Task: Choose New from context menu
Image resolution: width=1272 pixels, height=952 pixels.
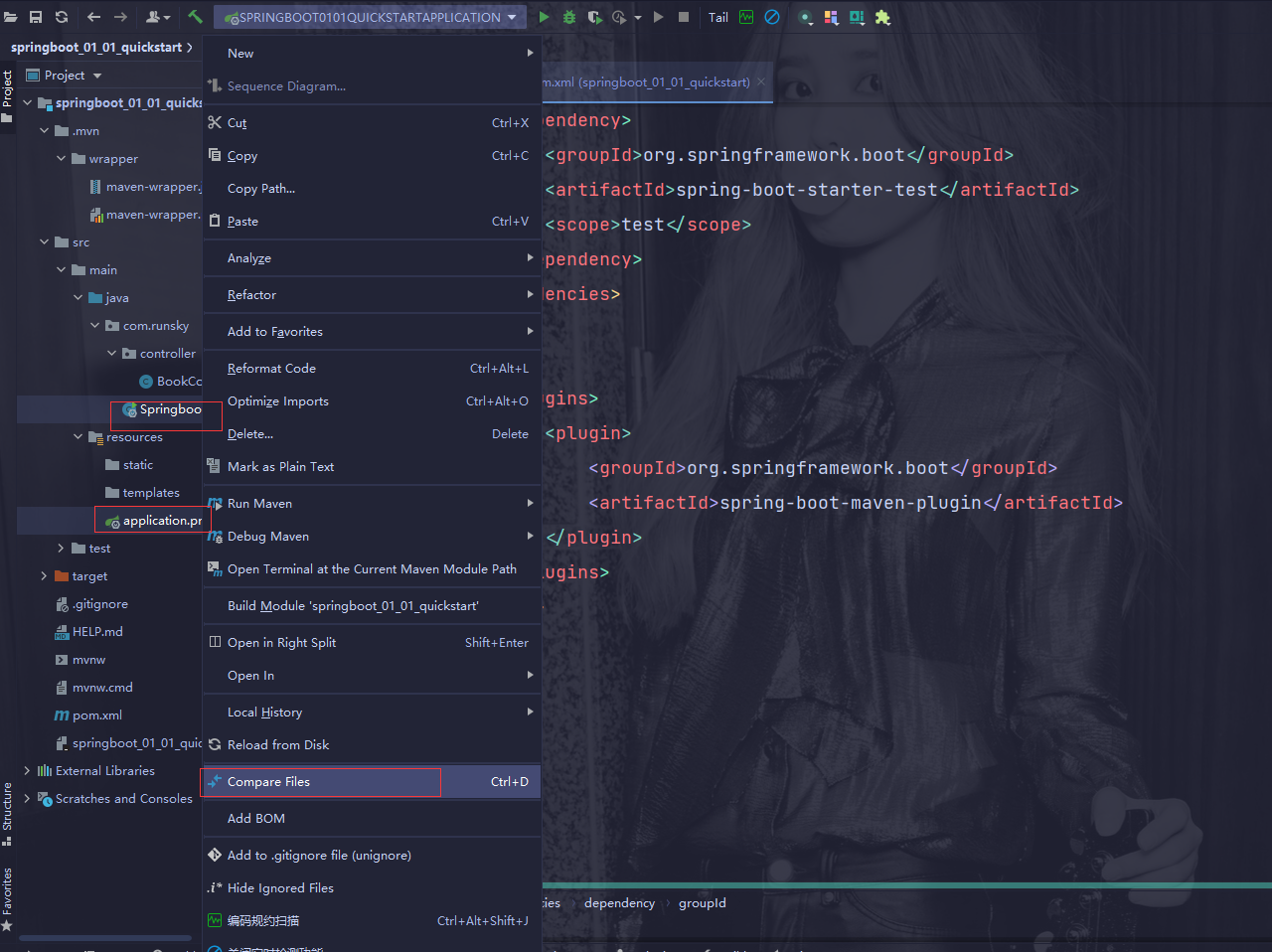Action: [x=372, y=54]
